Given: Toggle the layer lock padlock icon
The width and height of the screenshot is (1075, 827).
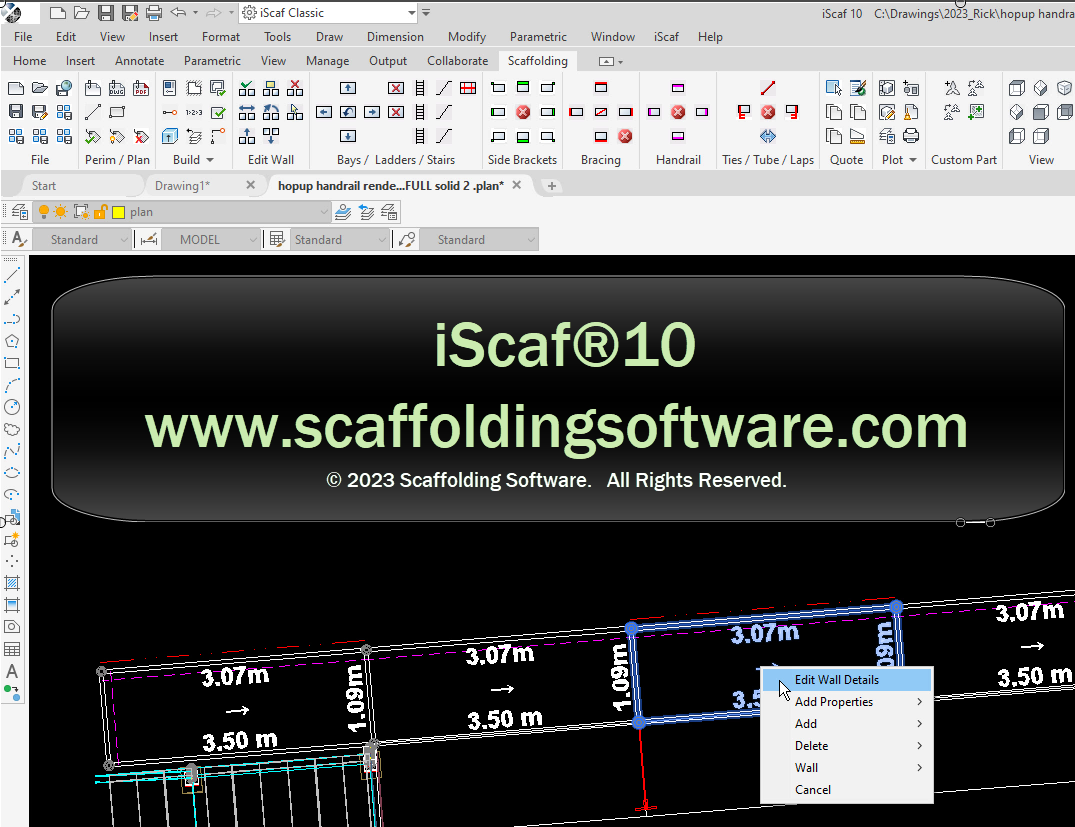Looking at the screenshot, I should tap(101, 212).
